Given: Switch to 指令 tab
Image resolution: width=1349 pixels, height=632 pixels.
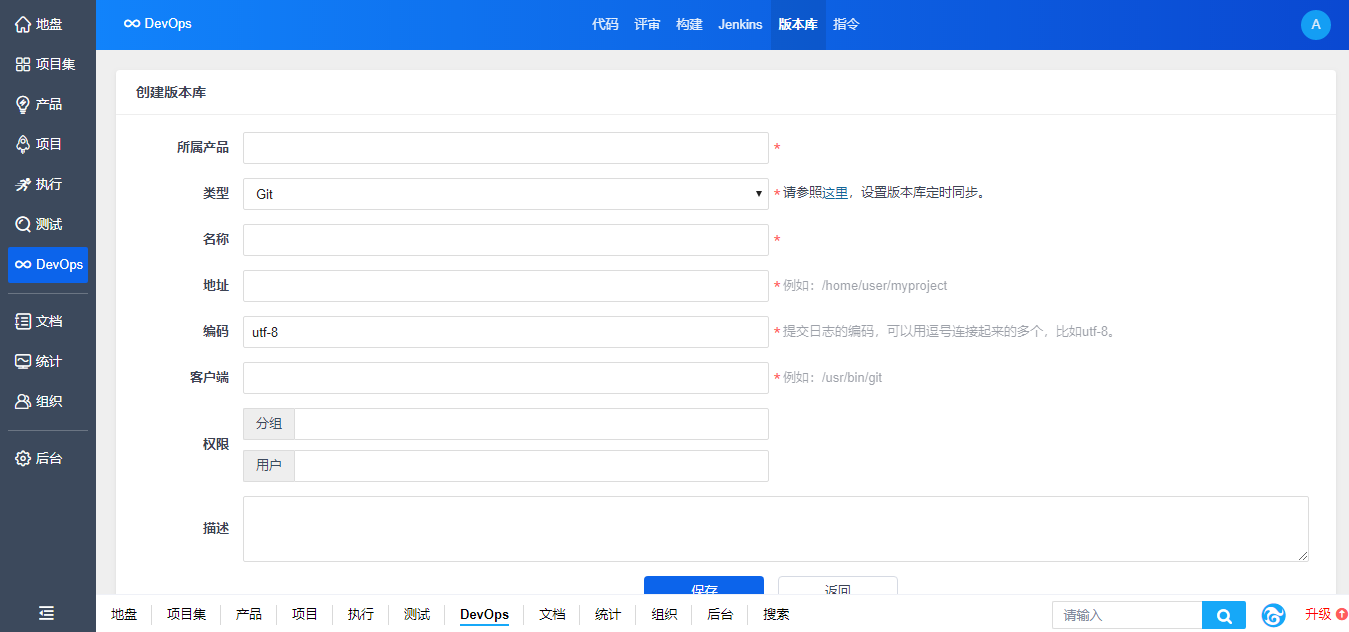Looking at the screenshot, I should [x=846, y=24].
